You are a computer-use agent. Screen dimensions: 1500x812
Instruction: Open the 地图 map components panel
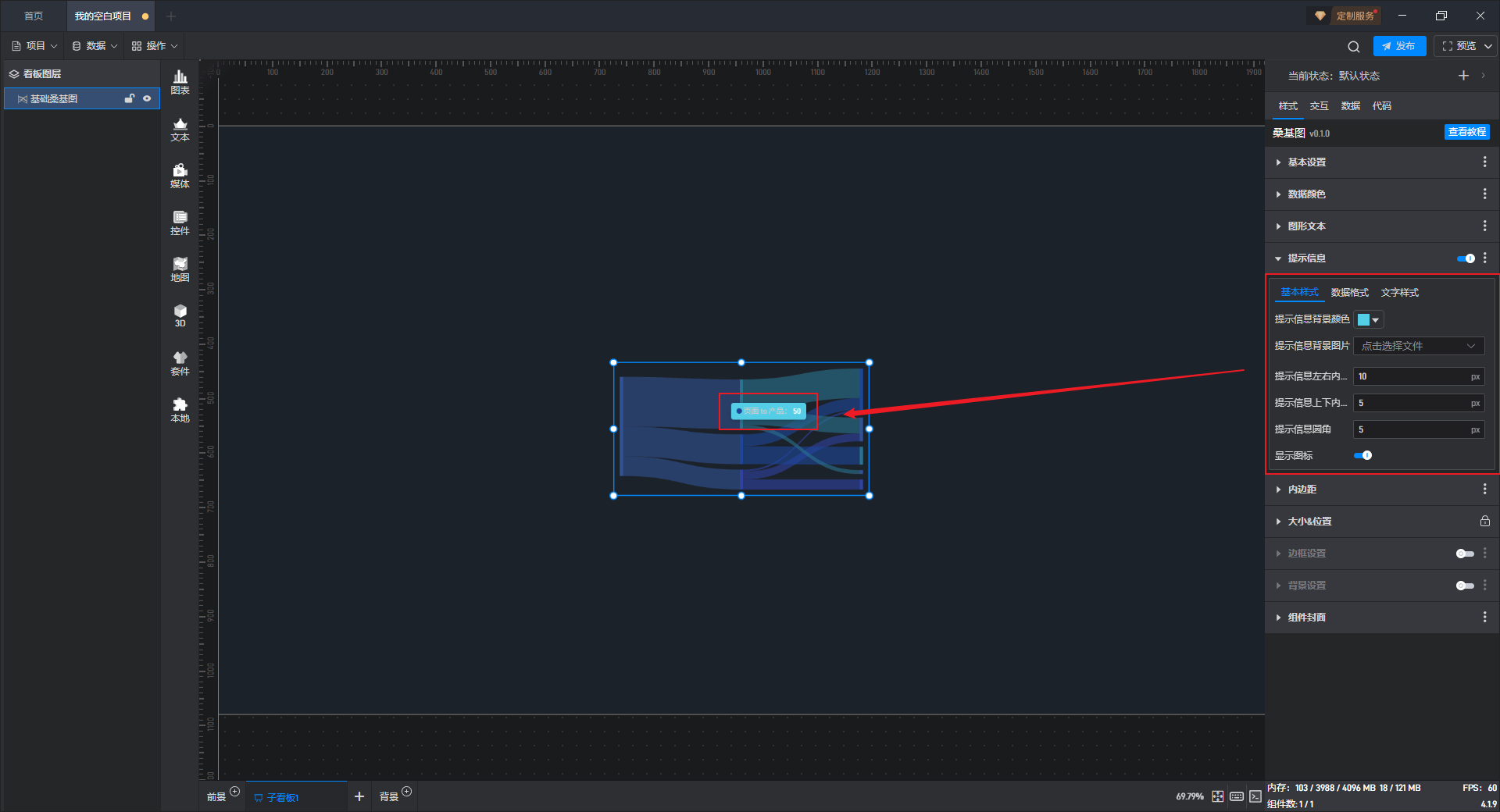[180, 269]
